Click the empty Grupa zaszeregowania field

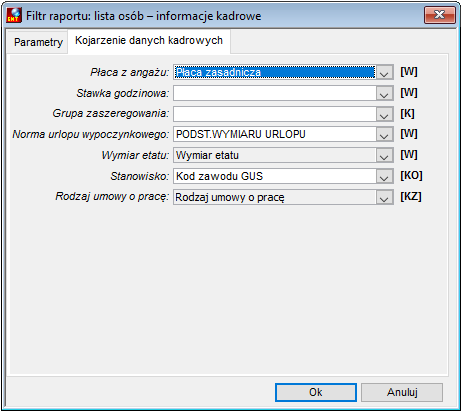coord(275,114)
